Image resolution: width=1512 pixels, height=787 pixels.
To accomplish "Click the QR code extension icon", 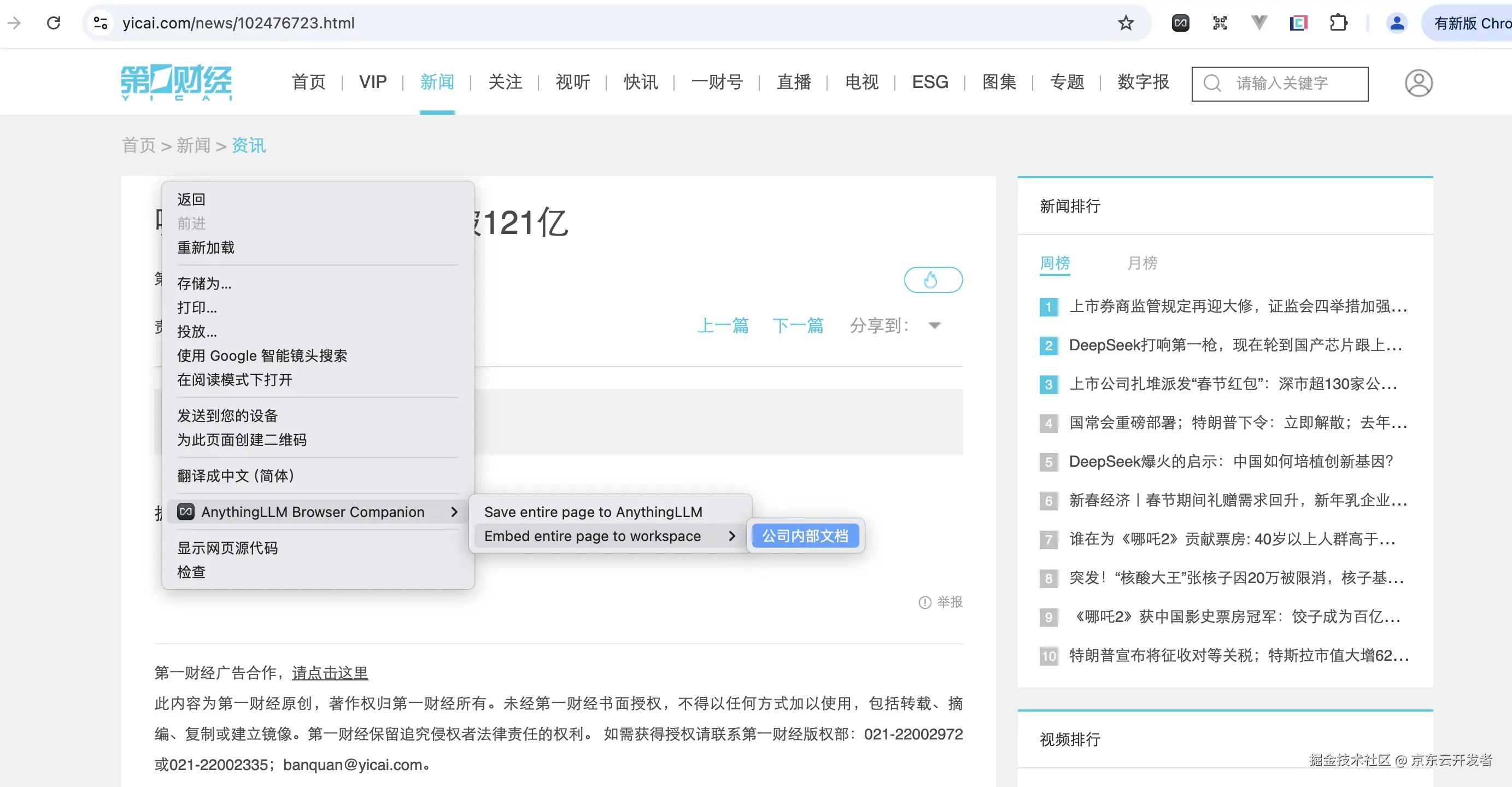I will (1220, 23).
